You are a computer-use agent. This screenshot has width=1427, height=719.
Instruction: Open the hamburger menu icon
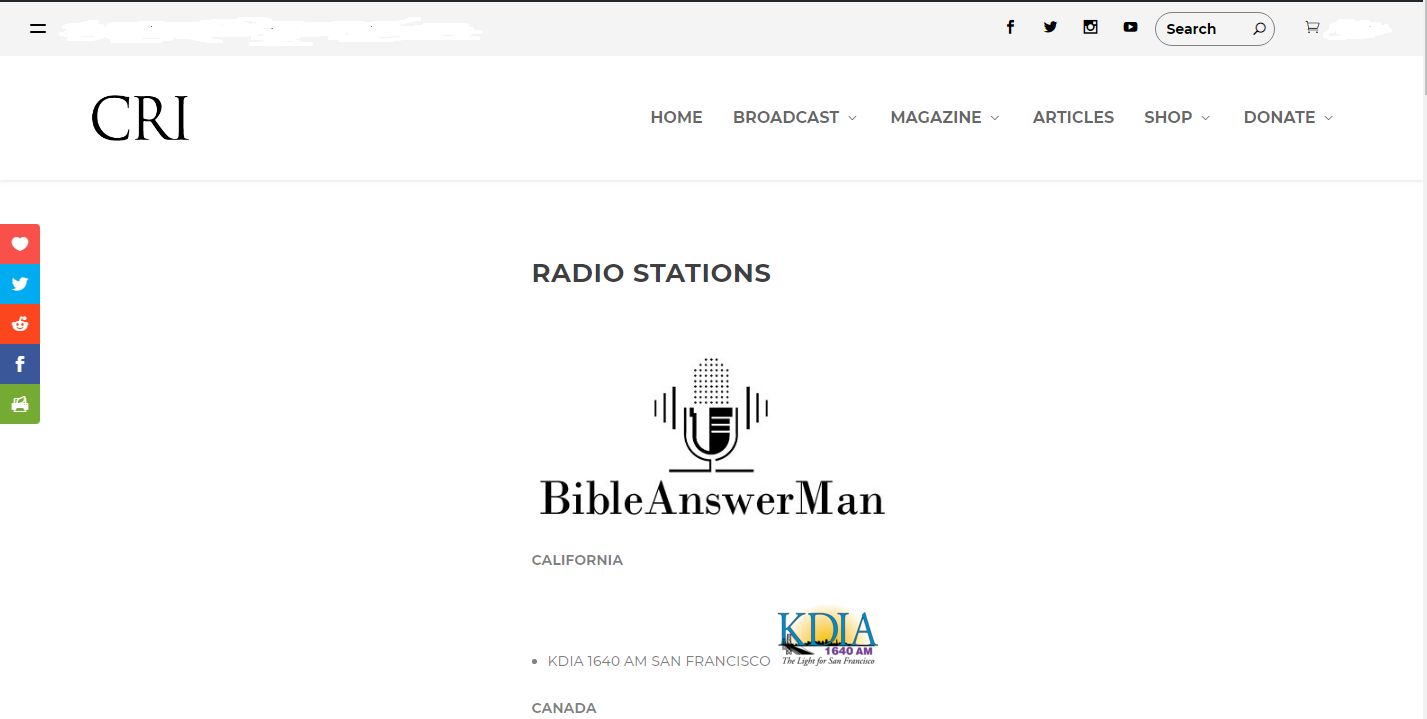(38, 29)
